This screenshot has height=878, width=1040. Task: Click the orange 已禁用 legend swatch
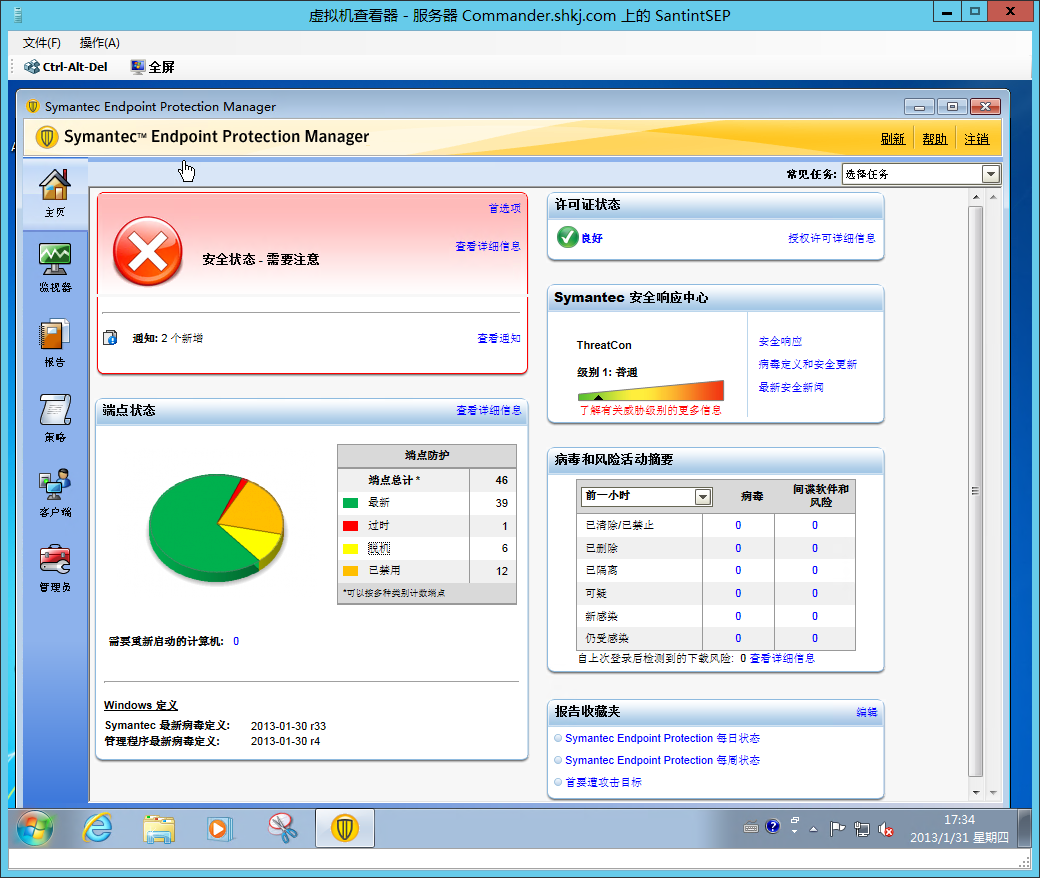350,571
